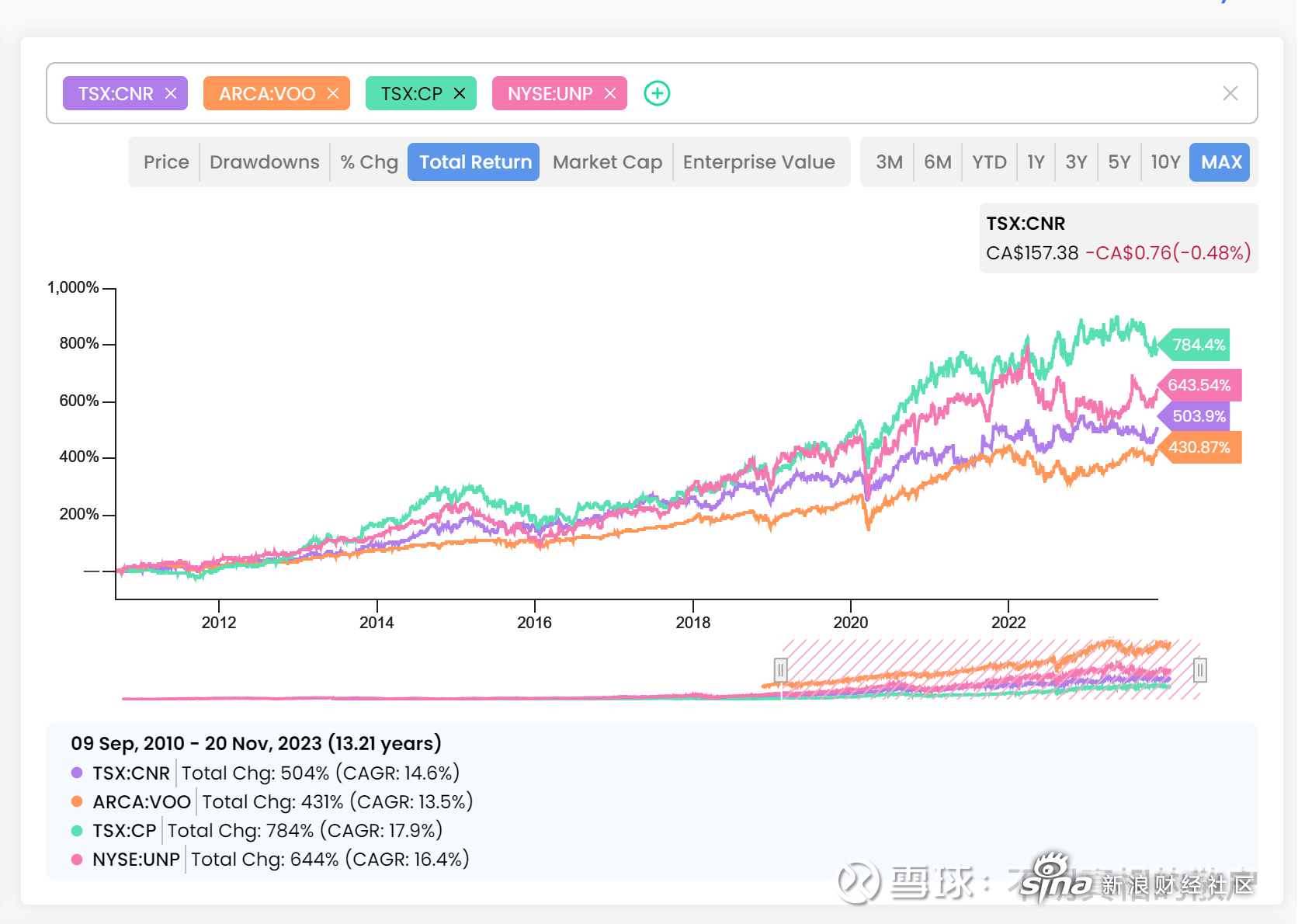This screenshot has width=1298, height=924.
Task: Clear all tickers with the gray X
Action: [1230, 93]
